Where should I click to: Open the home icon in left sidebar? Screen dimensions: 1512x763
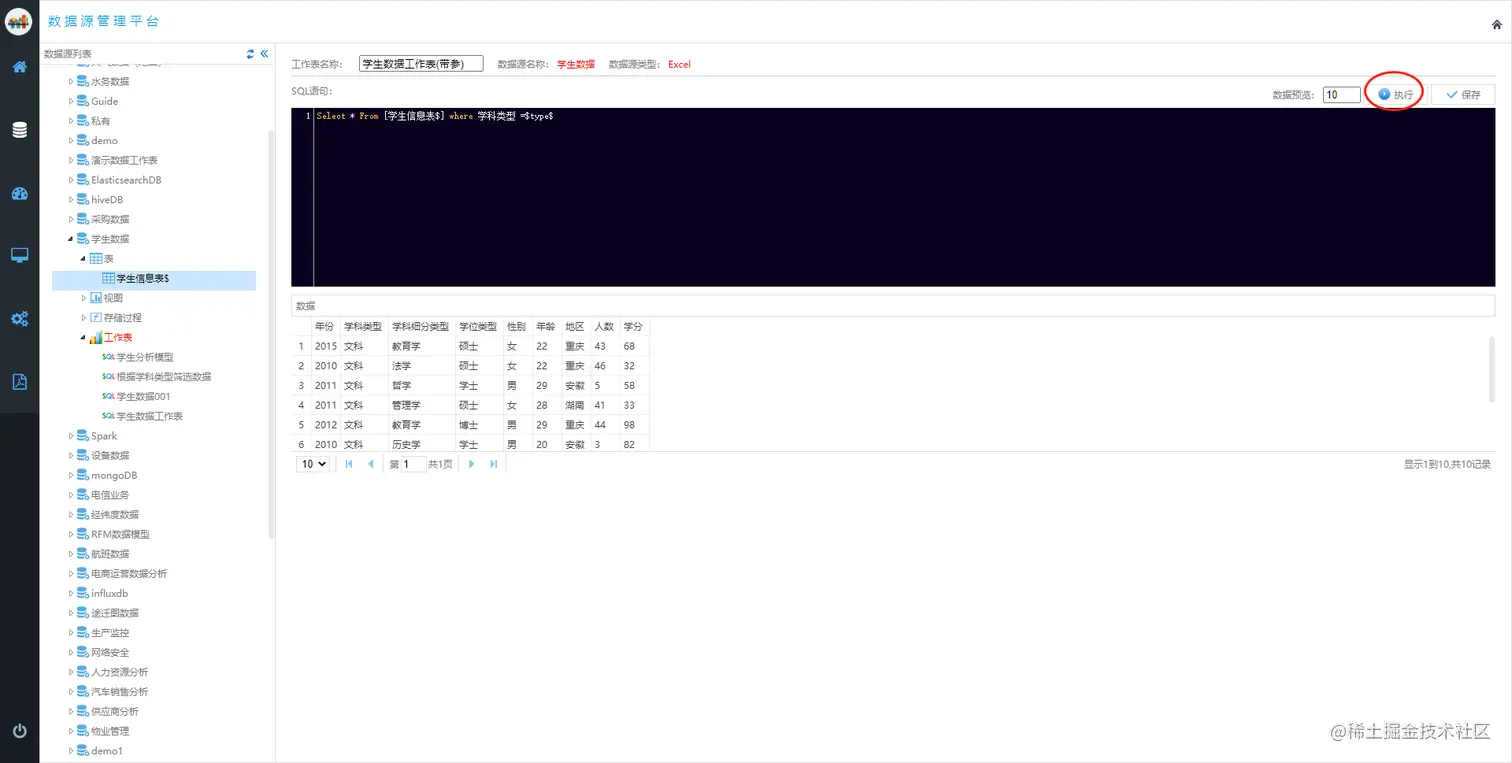(x=19, y=67)
